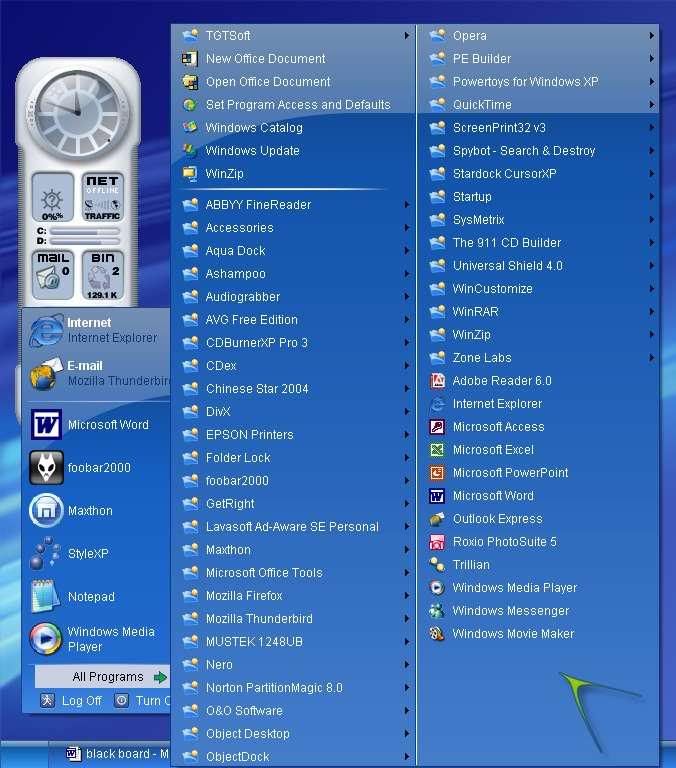The image size is (676, 768).
Task: Click Outlook Express icon
Action: click(437, 519)
